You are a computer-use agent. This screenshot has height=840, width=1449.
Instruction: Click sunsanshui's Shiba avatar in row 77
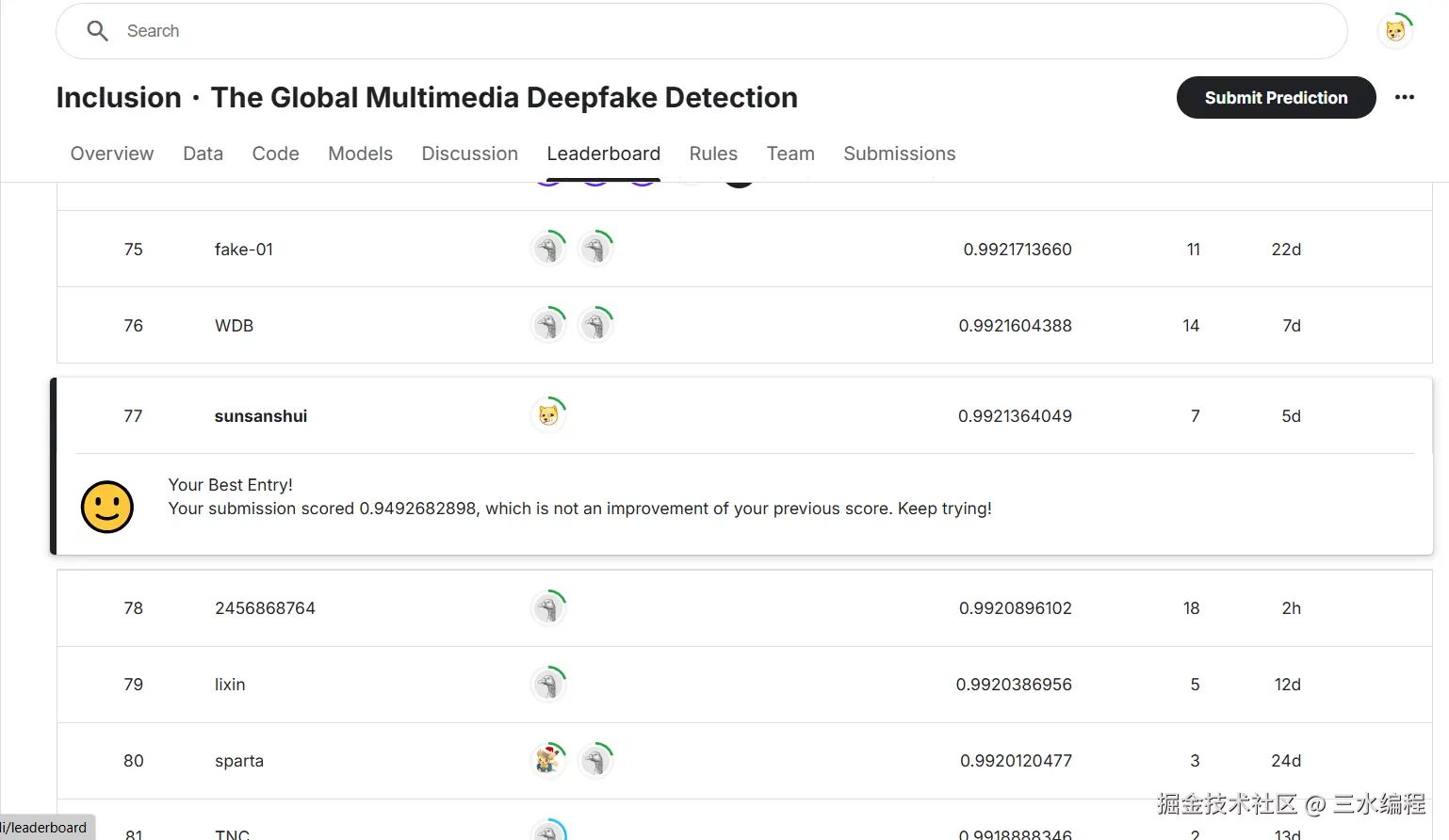[x=548, y=415]
